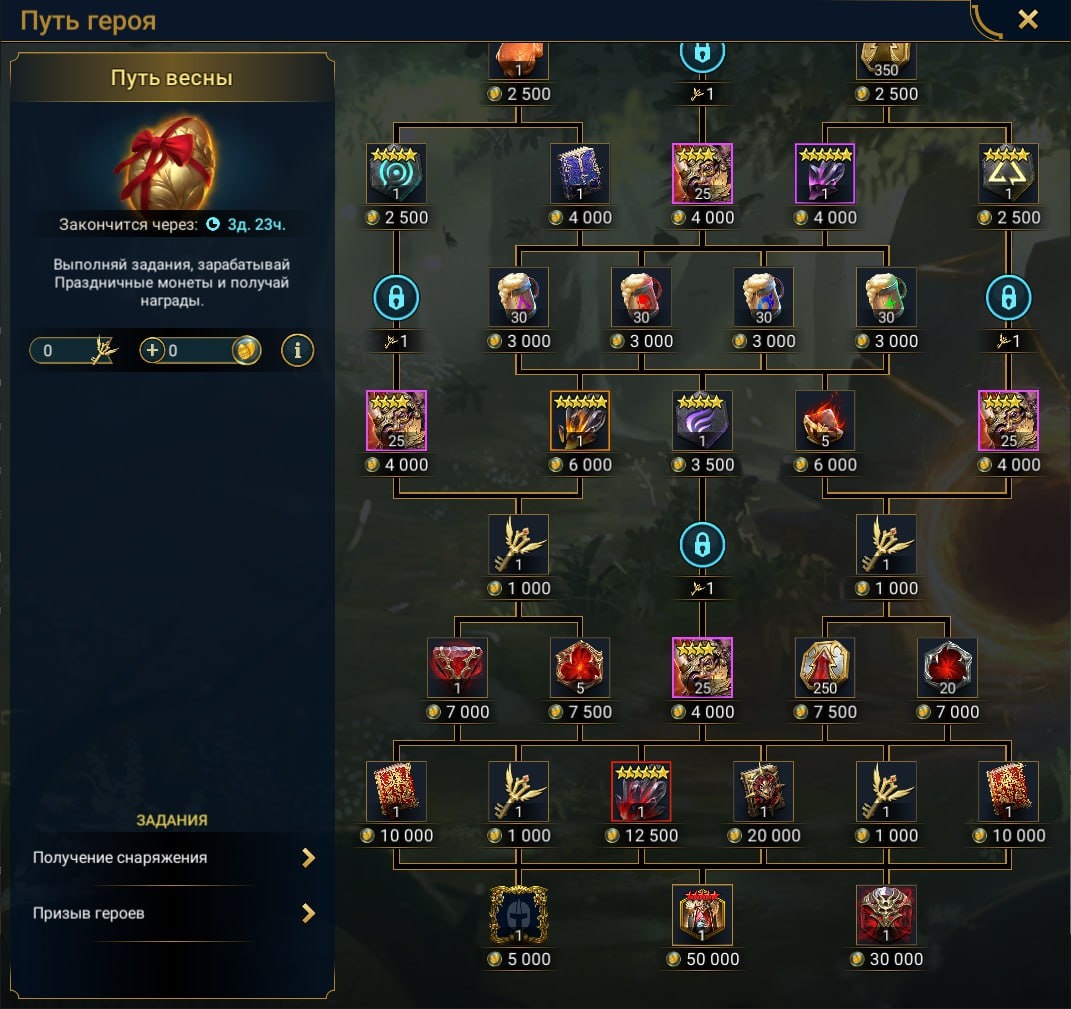Screen dimensions: 1071x1009
Task: Close the Путь героя window
Action: (1028, 19)
